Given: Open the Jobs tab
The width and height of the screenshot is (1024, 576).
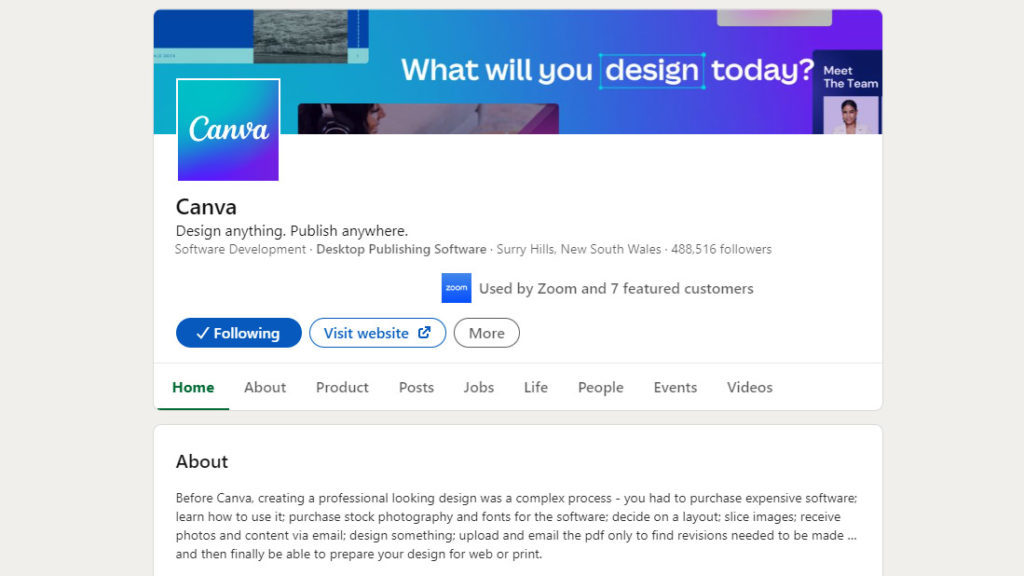Looking at the screenshot, I should point(478,387).
